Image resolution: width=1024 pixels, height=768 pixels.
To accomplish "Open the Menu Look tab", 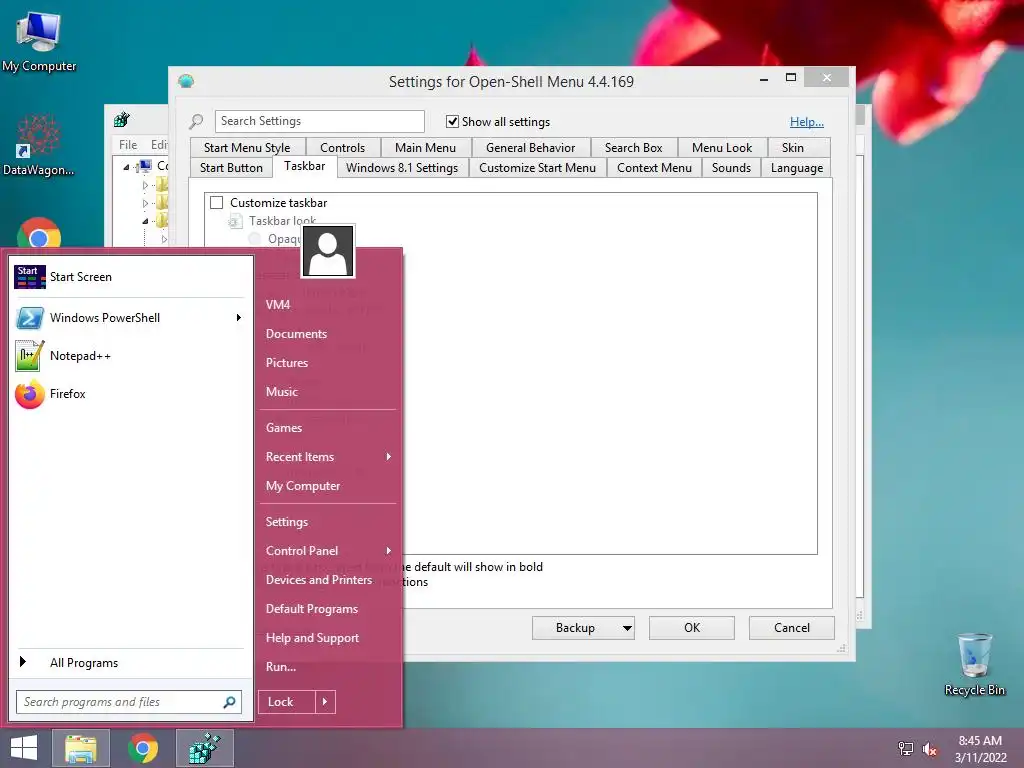I will pos(722,148).
